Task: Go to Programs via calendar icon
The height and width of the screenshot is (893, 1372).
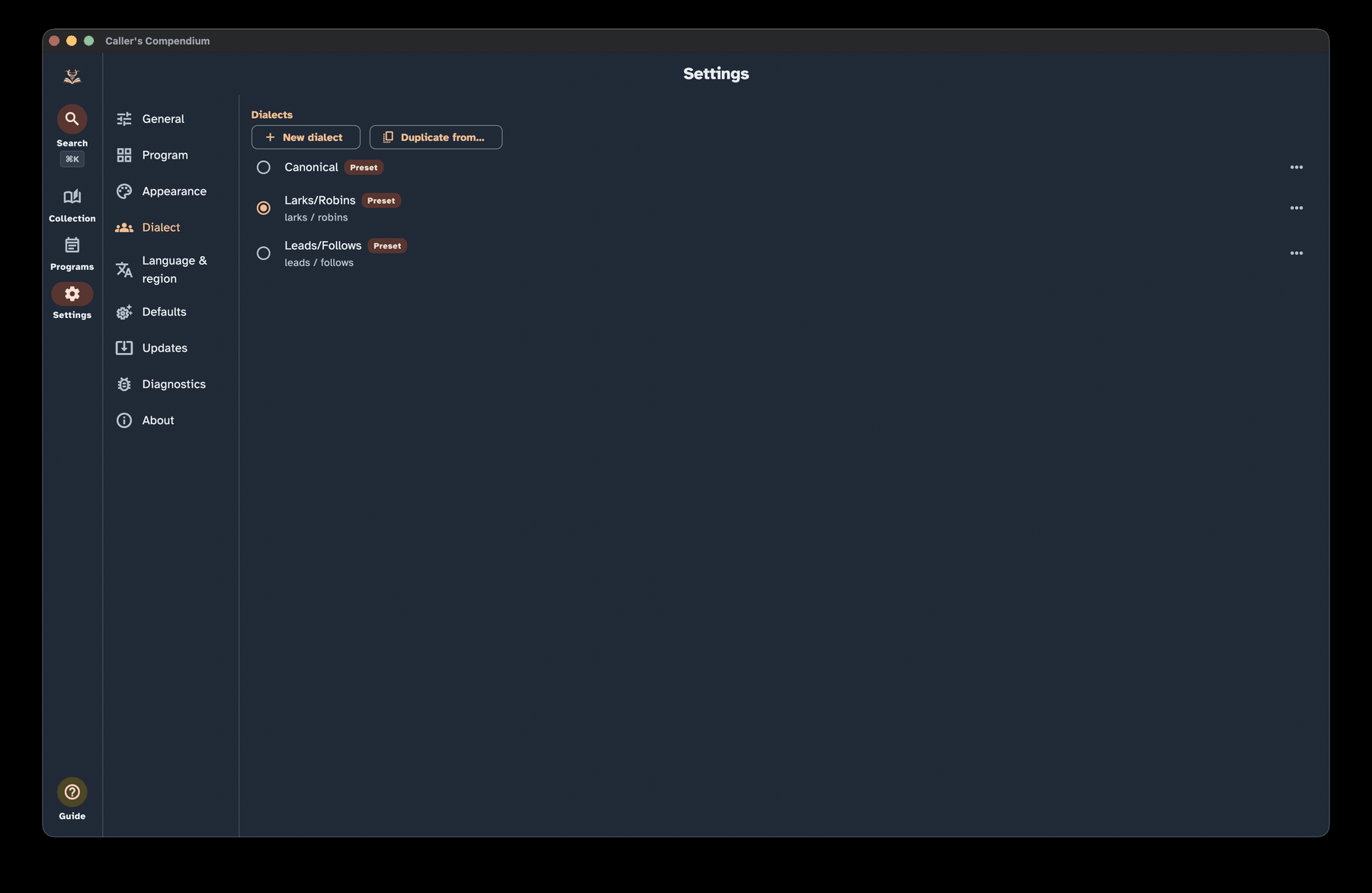Action: point(72,245)
